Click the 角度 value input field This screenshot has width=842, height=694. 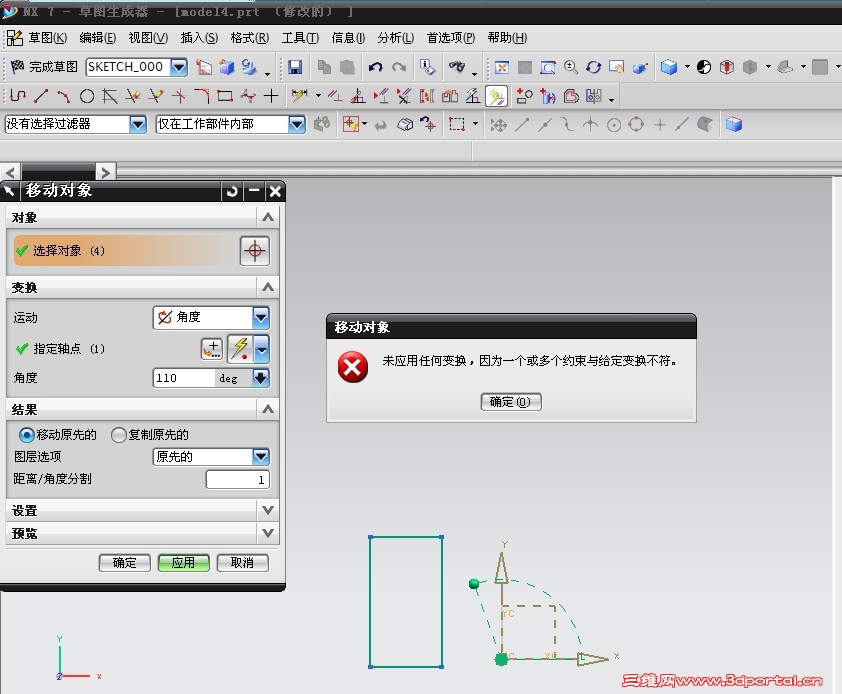point(184,378)
